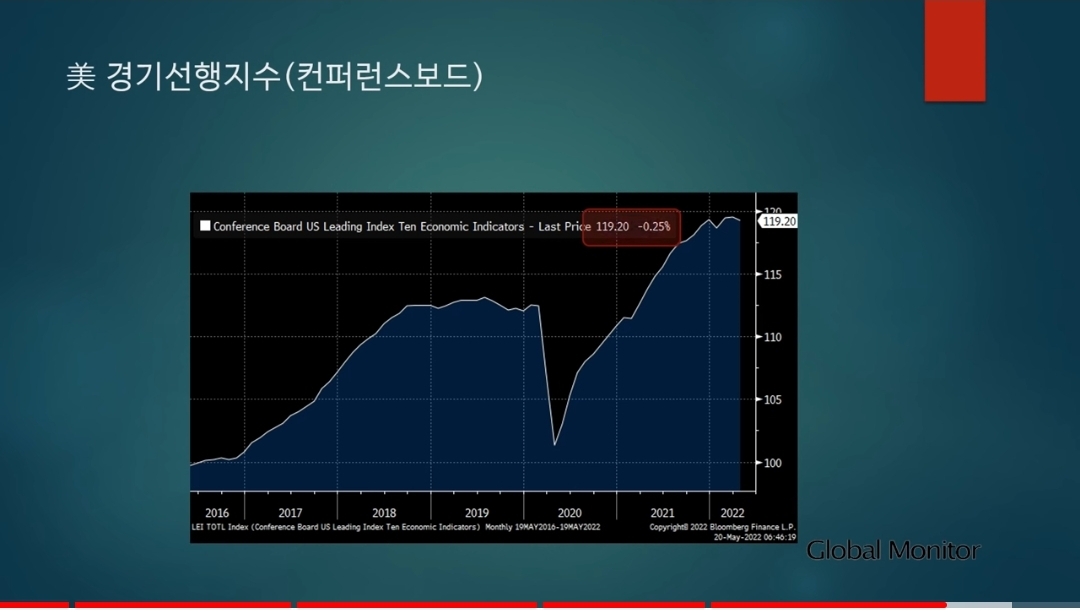Click the 2020 x-axis year label
This screenshot has height=612, width=1080.
[570, 513]
